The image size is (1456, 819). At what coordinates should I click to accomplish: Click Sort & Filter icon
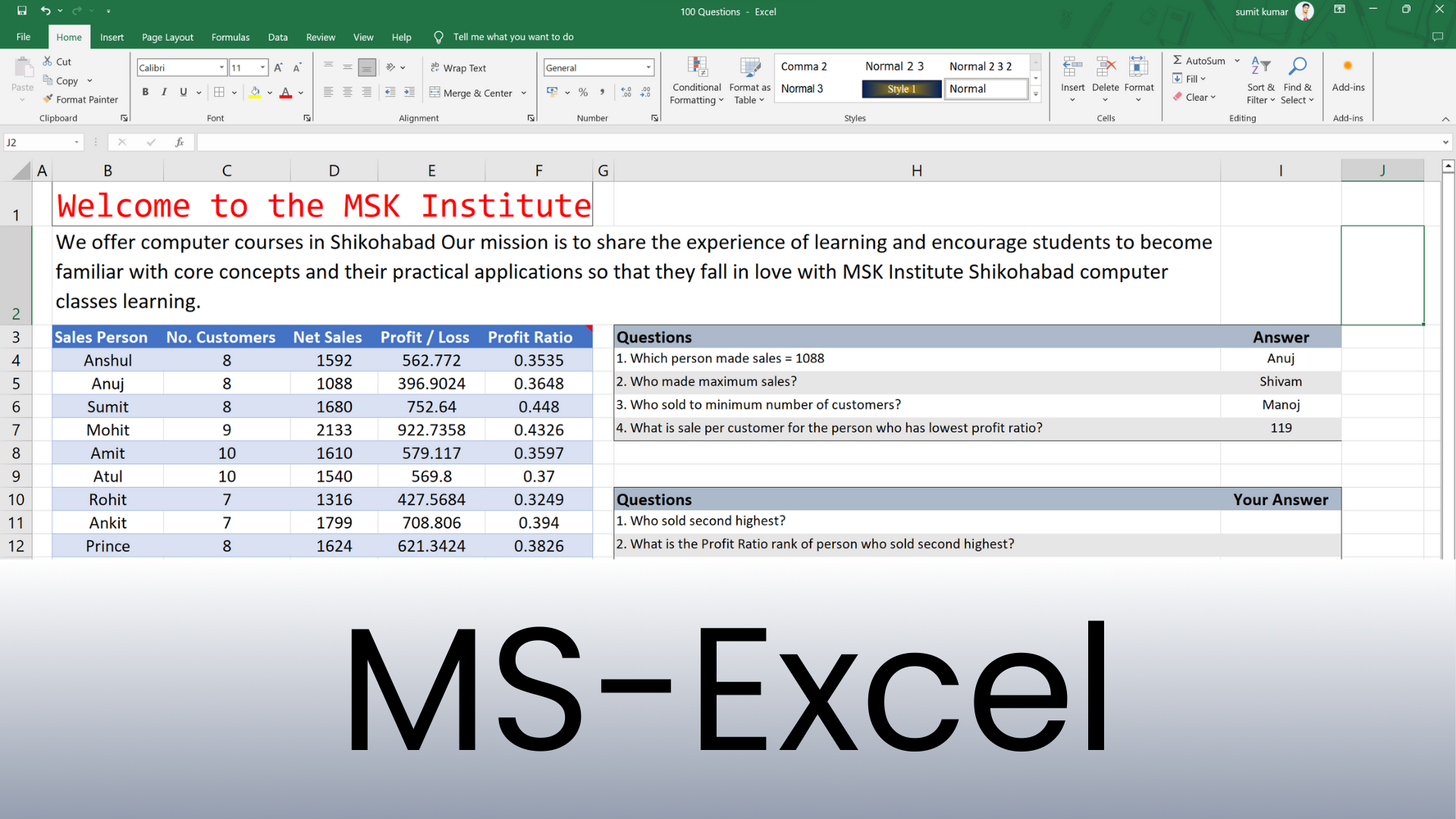[1260, 66]
